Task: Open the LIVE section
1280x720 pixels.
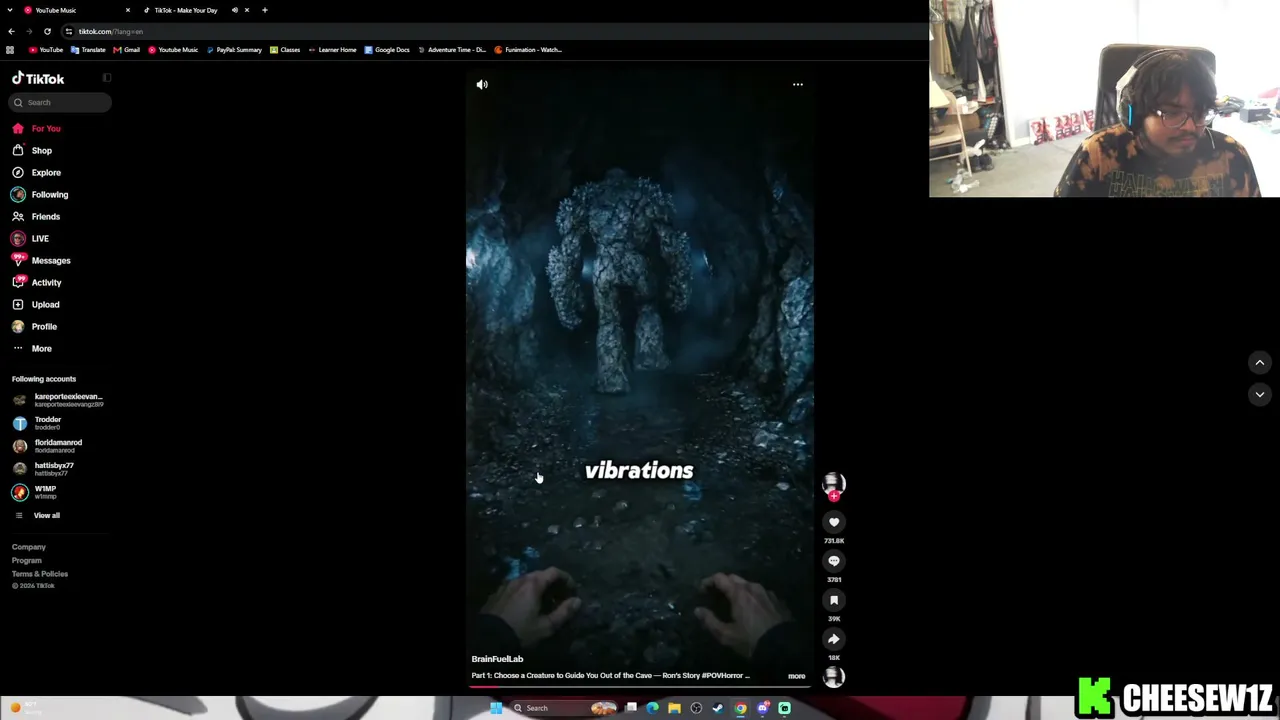Action: coord(30,239)
